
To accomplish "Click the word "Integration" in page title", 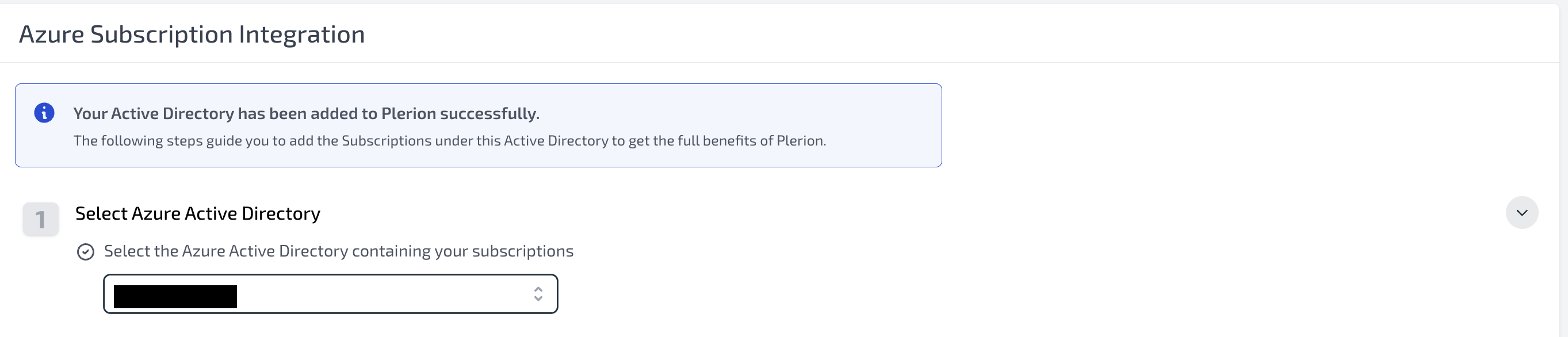I will 301,34.
